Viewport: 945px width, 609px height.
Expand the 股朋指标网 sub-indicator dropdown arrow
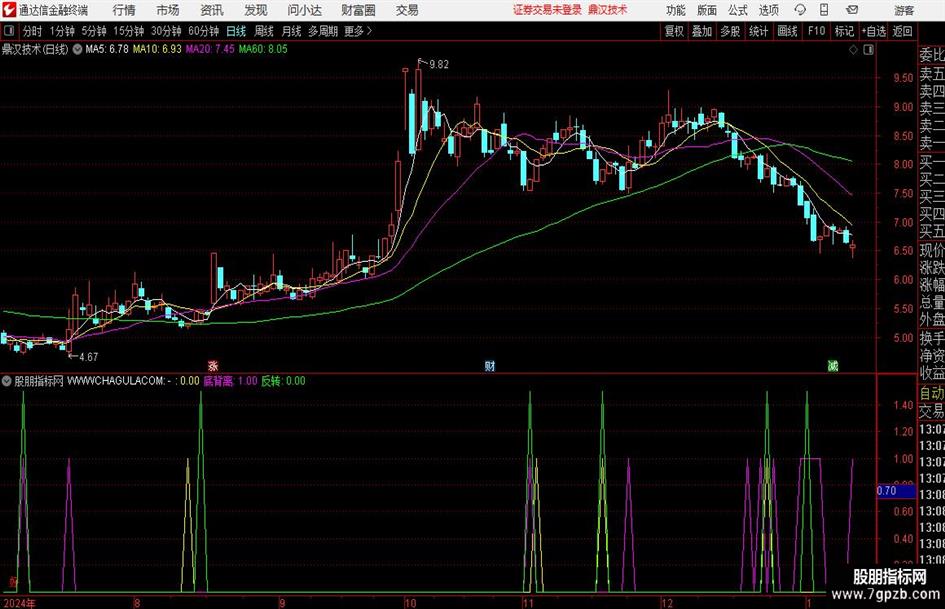pos(7,381)
